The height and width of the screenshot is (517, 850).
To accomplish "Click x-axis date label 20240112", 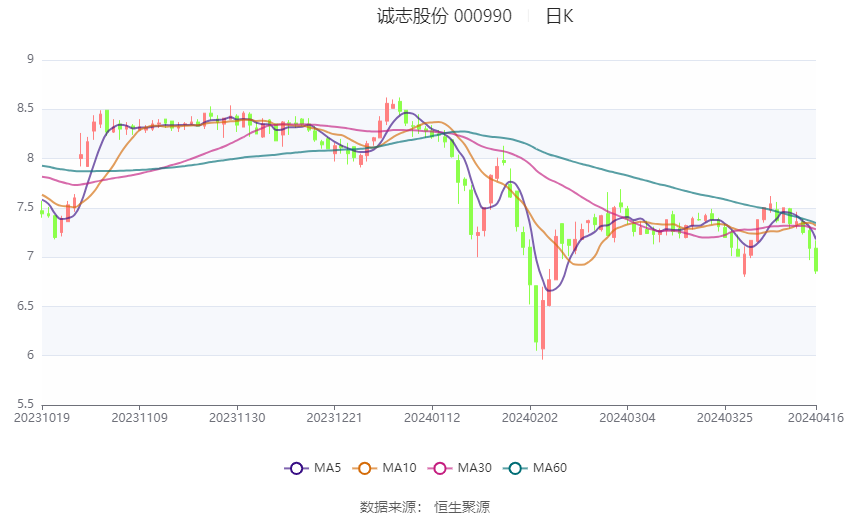I will (x=432, y=418).
